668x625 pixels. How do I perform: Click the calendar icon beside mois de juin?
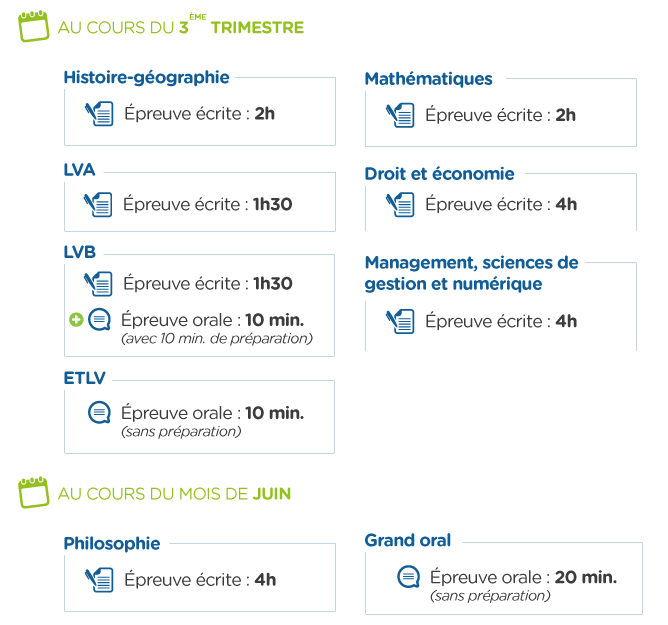pos(34,493)
